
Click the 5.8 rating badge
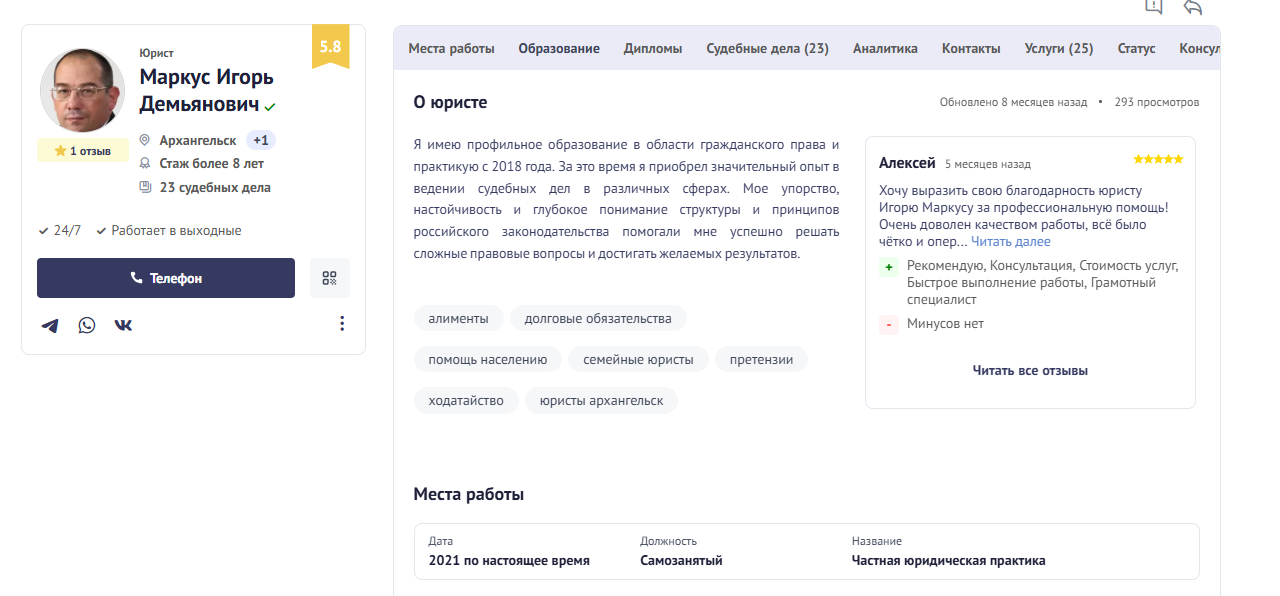330,46
